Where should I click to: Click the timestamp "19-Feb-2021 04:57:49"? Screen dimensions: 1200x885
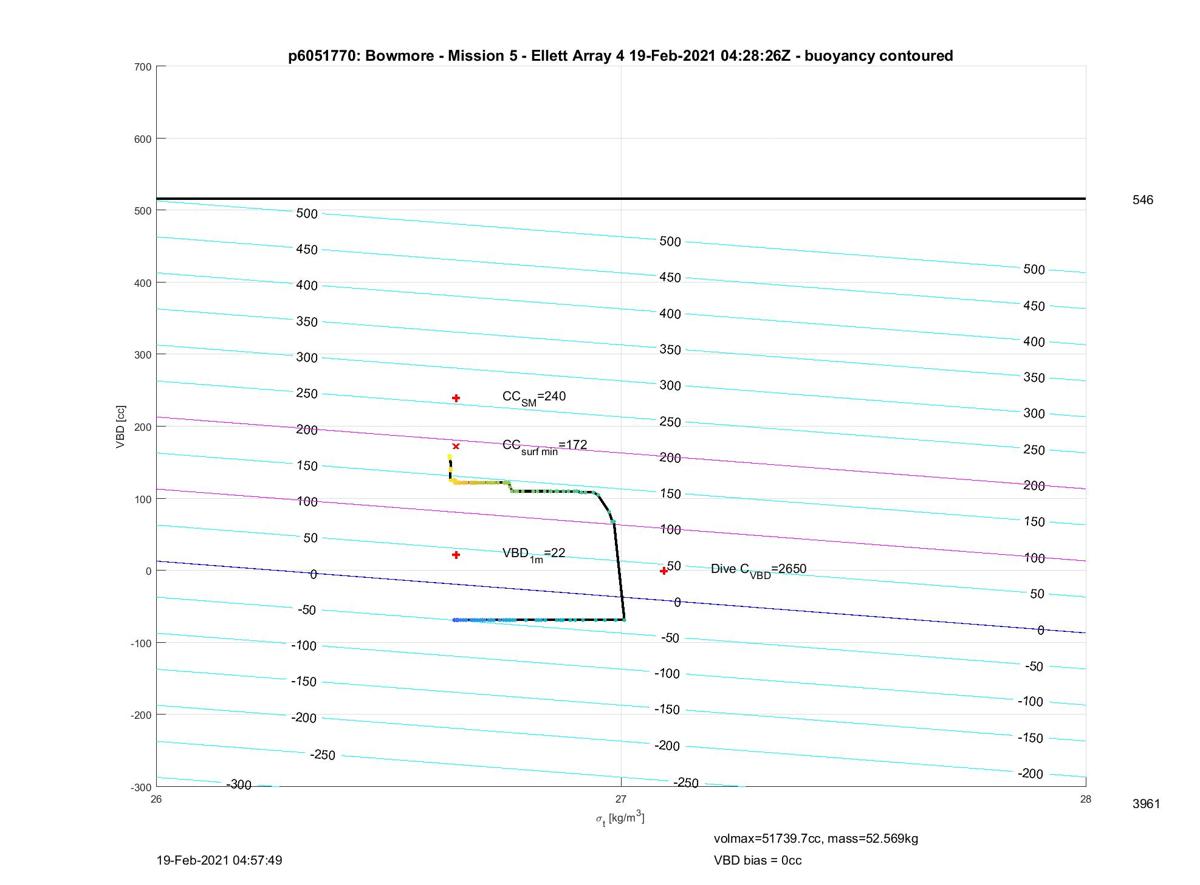click(220, 860)
